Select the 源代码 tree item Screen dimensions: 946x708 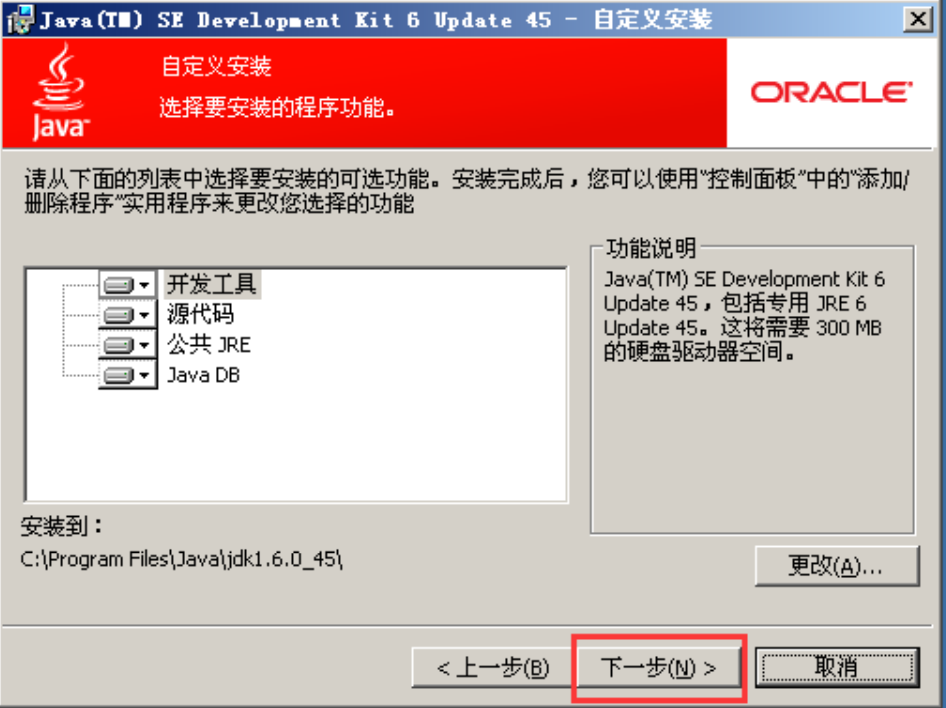pyautogui.click(x=200, y=314)
